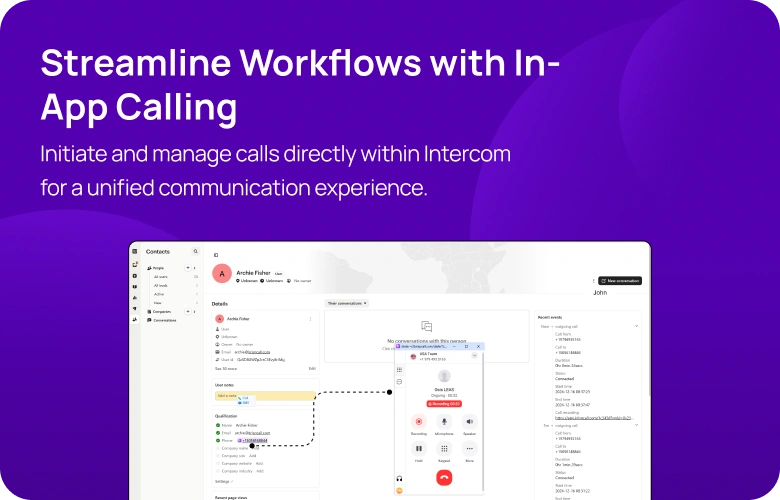The width and height of the screenshot is (780, 500).
Task: Click the email link in the Details card
Action: pos(252,352)
